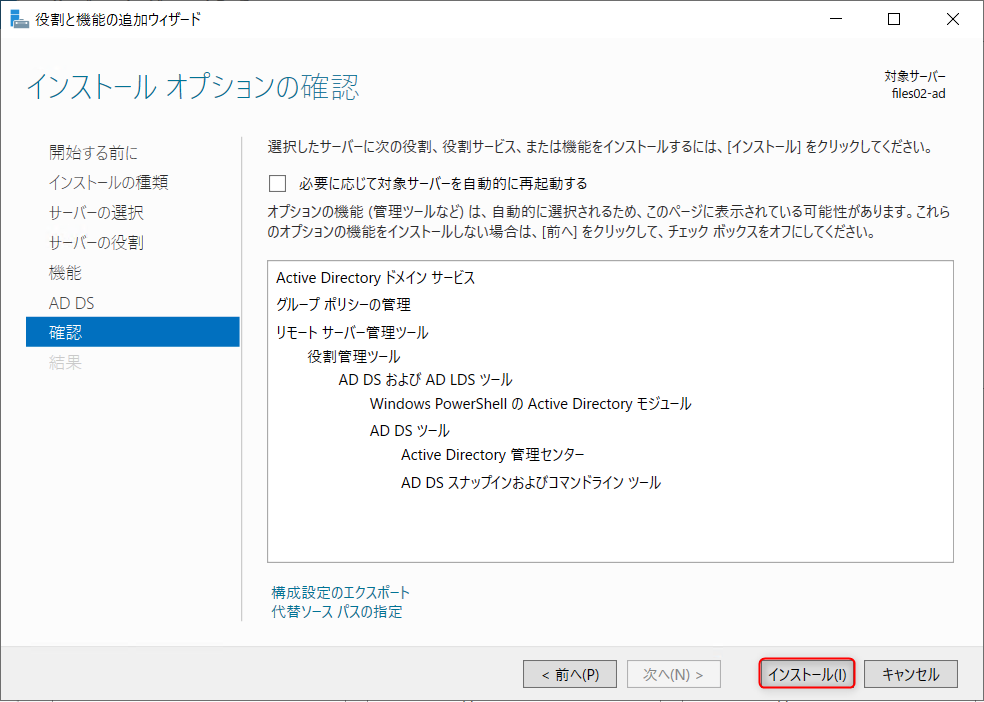The image size is (984, 702).
Task: Click Active Directory 管理センター item
Action: click(492, 455)
